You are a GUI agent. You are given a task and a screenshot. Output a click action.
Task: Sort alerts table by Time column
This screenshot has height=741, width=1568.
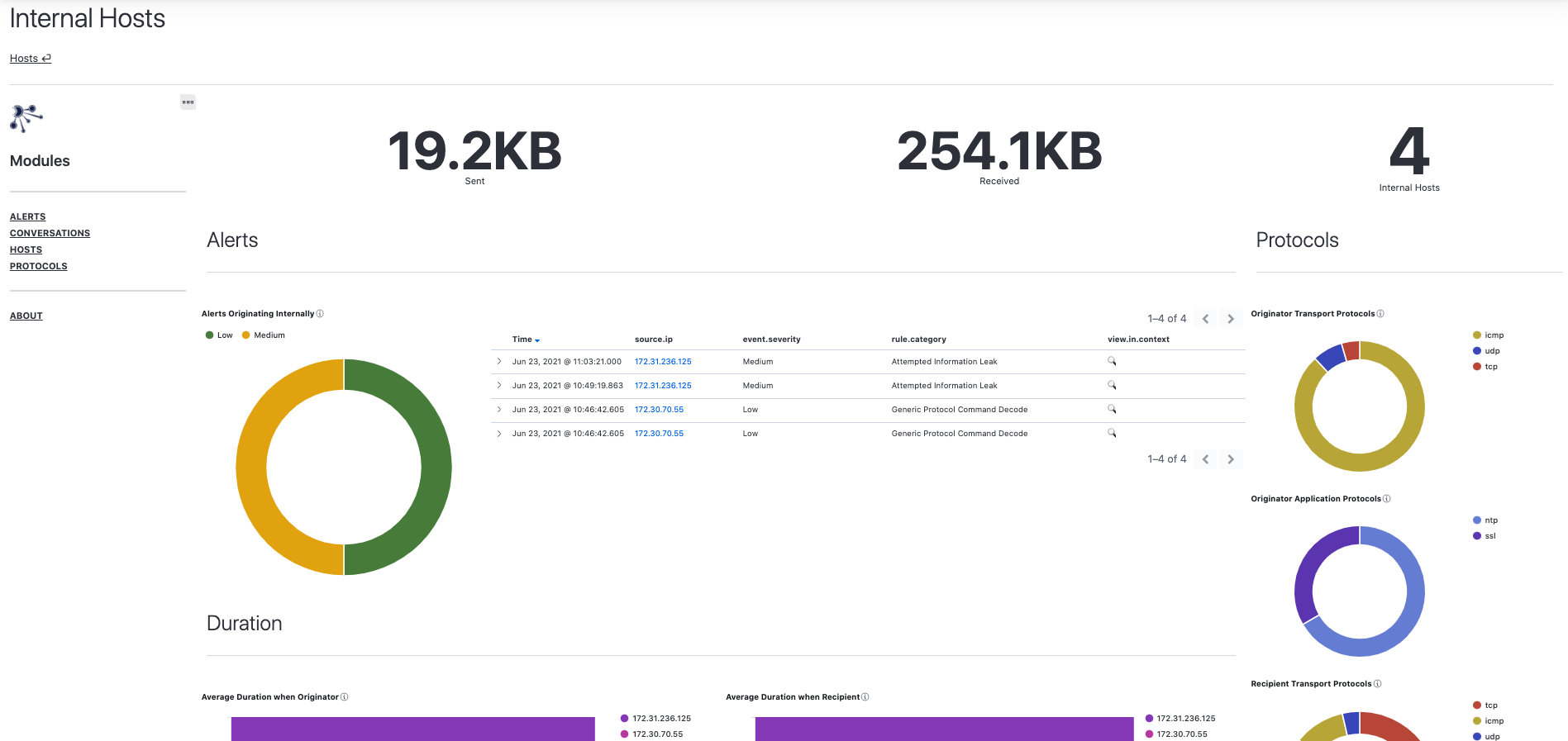[x=526, y=340]
